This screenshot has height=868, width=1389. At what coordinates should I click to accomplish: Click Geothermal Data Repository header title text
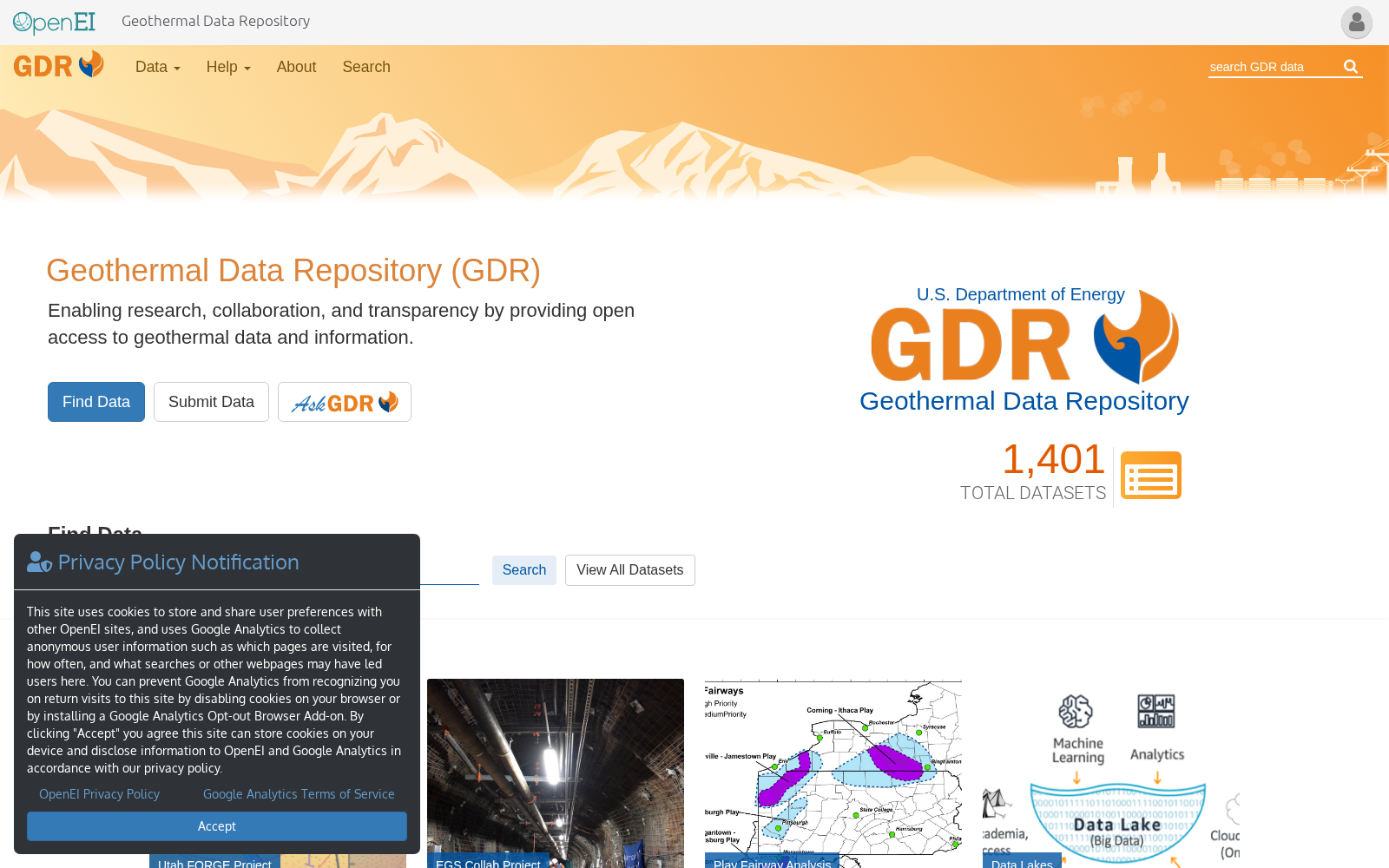[215, 21]
